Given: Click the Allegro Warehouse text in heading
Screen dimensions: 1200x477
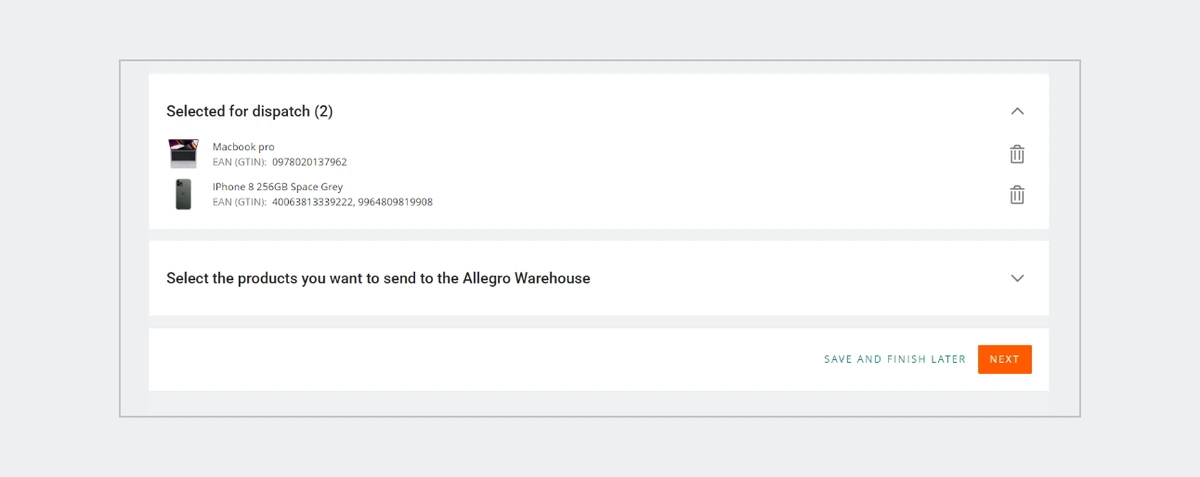Looking at the screenshot, I should (526, 278).
